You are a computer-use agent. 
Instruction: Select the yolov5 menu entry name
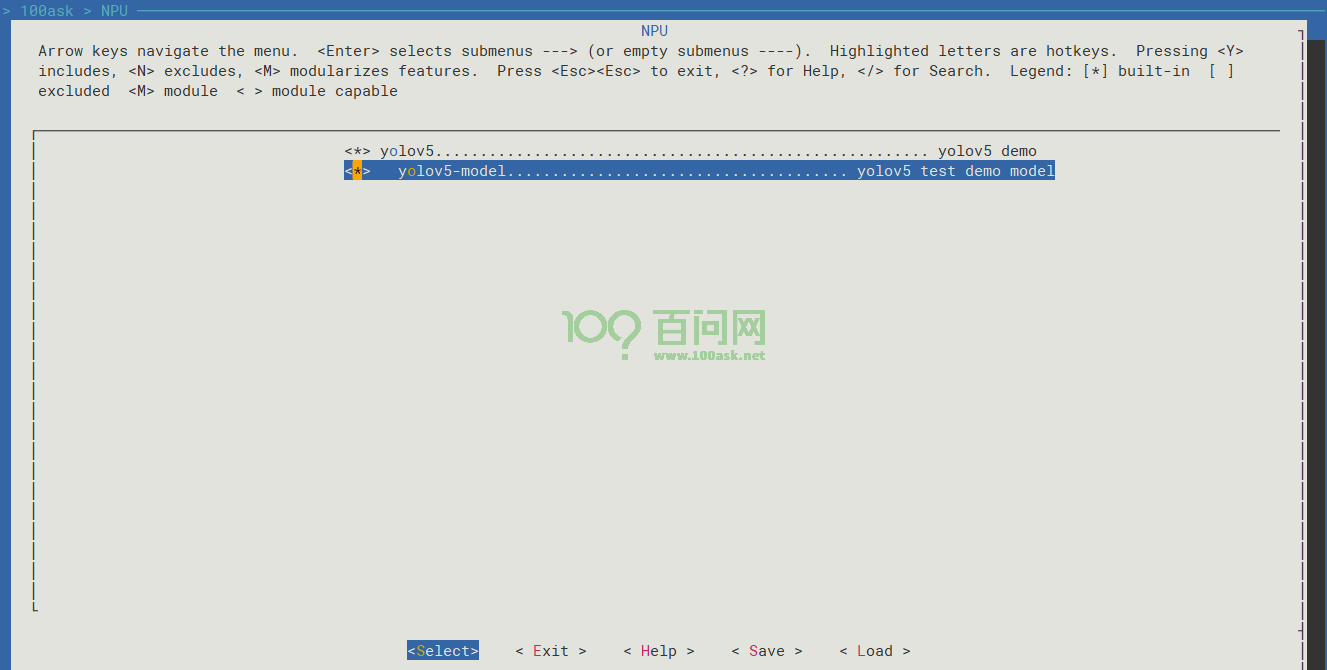click(x=407, y=151)
